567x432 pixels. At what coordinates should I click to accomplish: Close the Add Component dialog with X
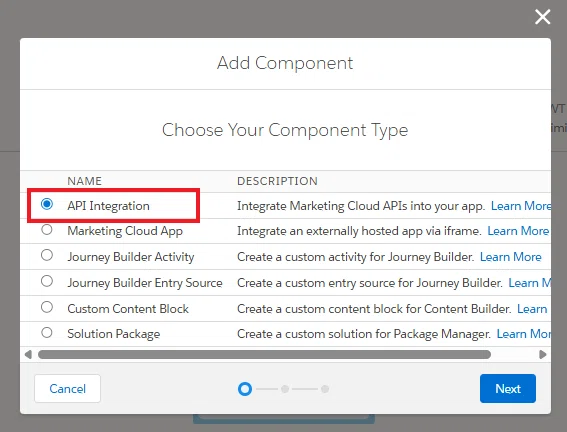[542, 17]
